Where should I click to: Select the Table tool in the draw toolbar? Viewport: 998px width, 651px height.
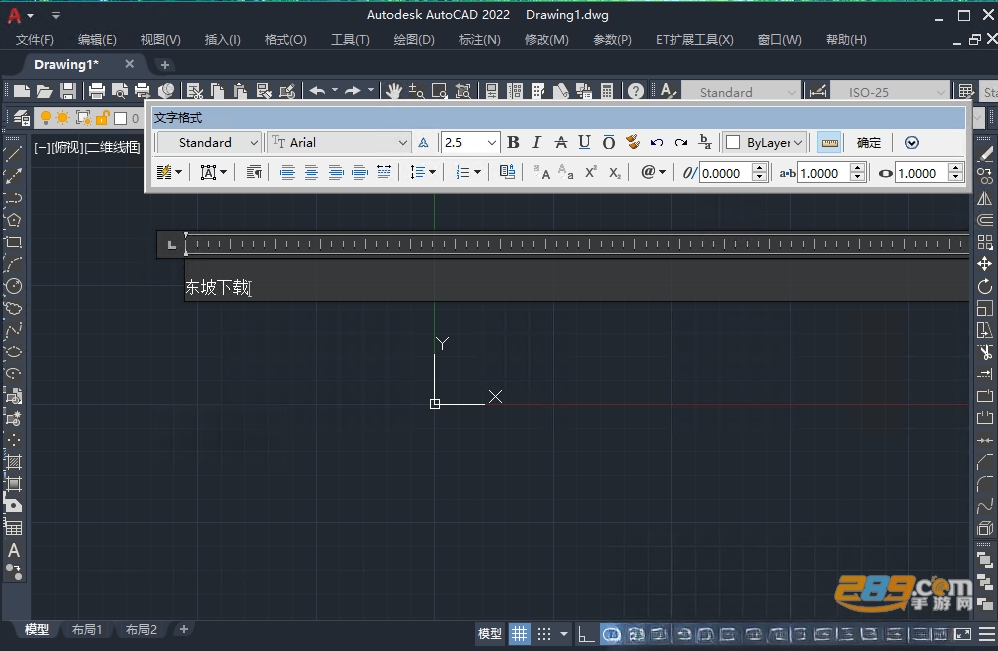(x=13, y=528)
